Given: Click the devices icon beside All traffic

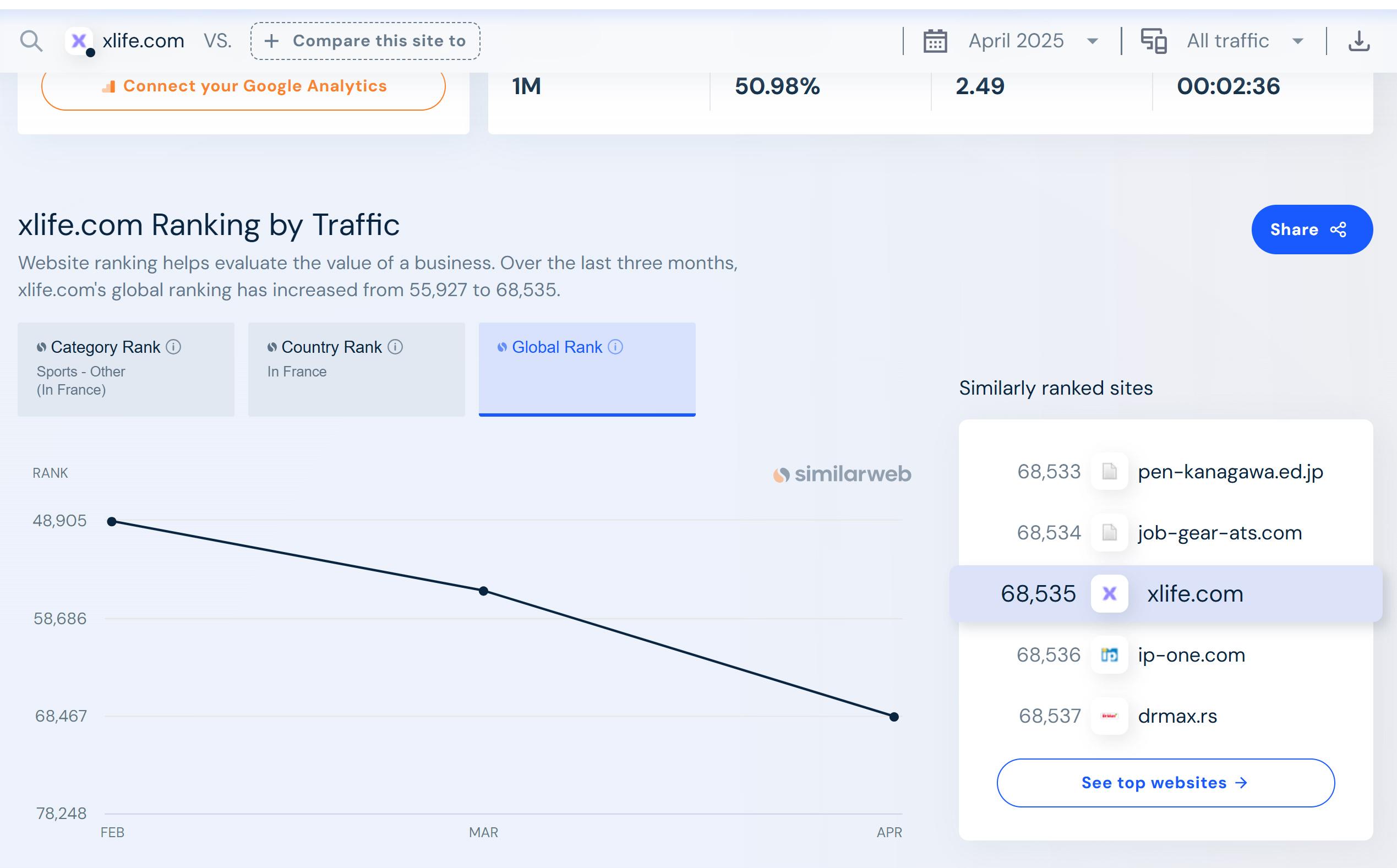Looking at the screenshot, I should [1153, 41].
